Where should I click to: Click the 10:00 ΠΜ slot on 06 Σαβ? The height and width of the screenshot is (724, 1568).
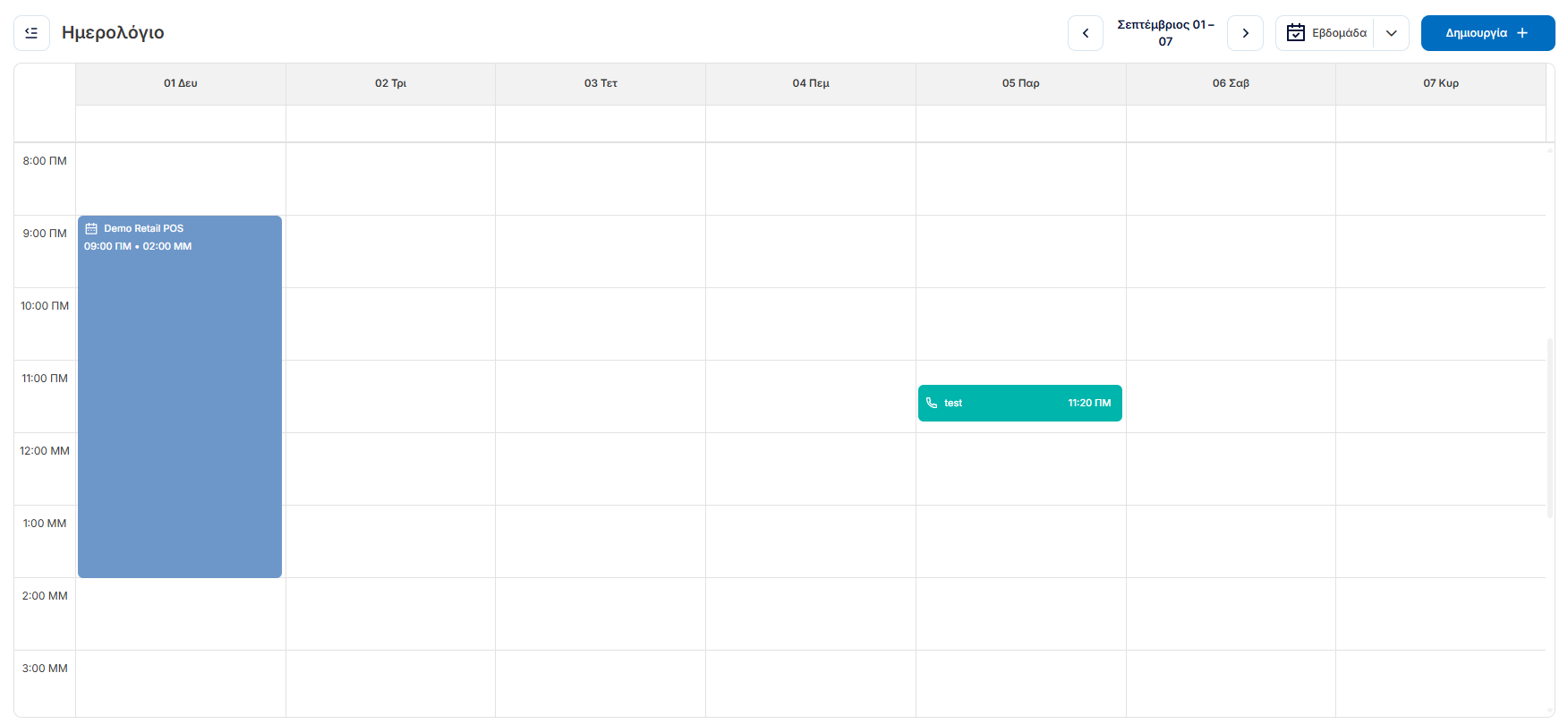point(1231,324)
